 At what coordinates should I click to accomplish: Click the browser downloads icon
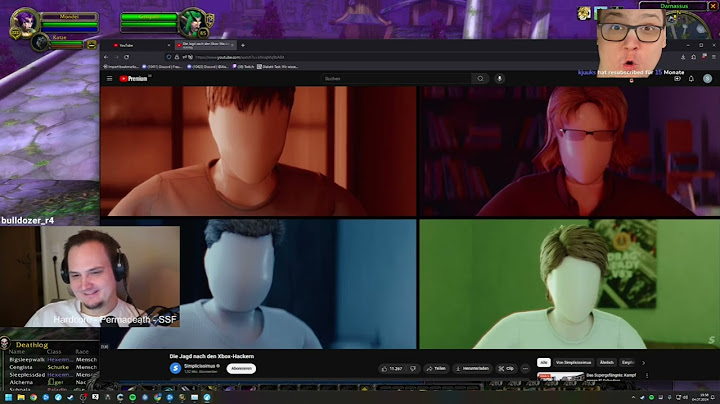(x=683, y=57)
